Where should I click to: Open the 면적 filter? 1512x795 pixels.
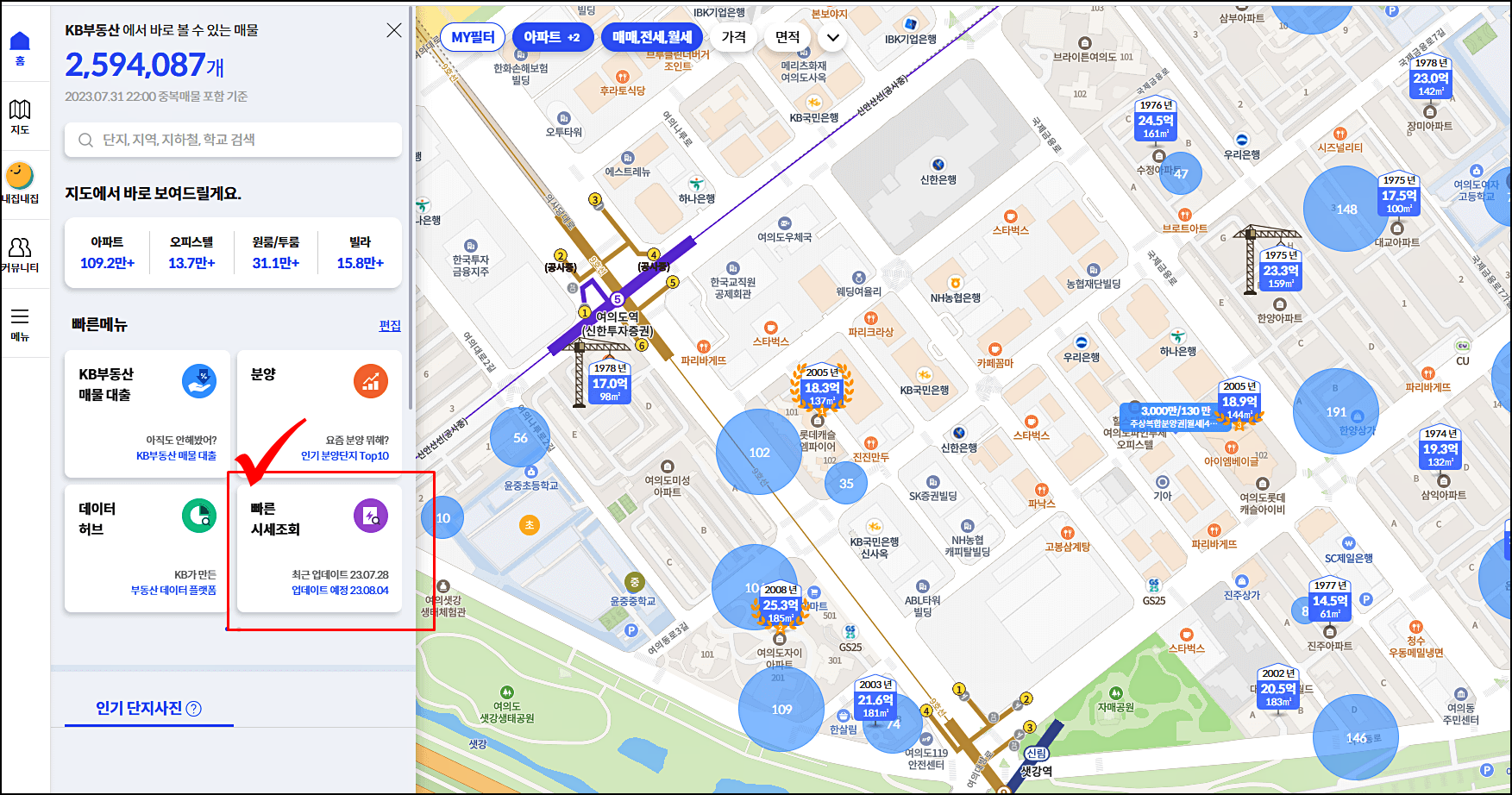tap(787, 37)
